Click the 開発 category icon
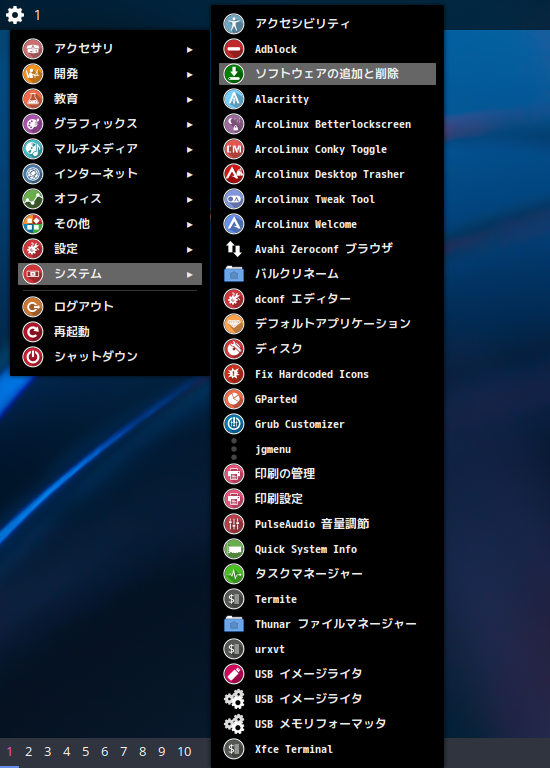Viewport: 550px width, 768px height. [33, 74]
